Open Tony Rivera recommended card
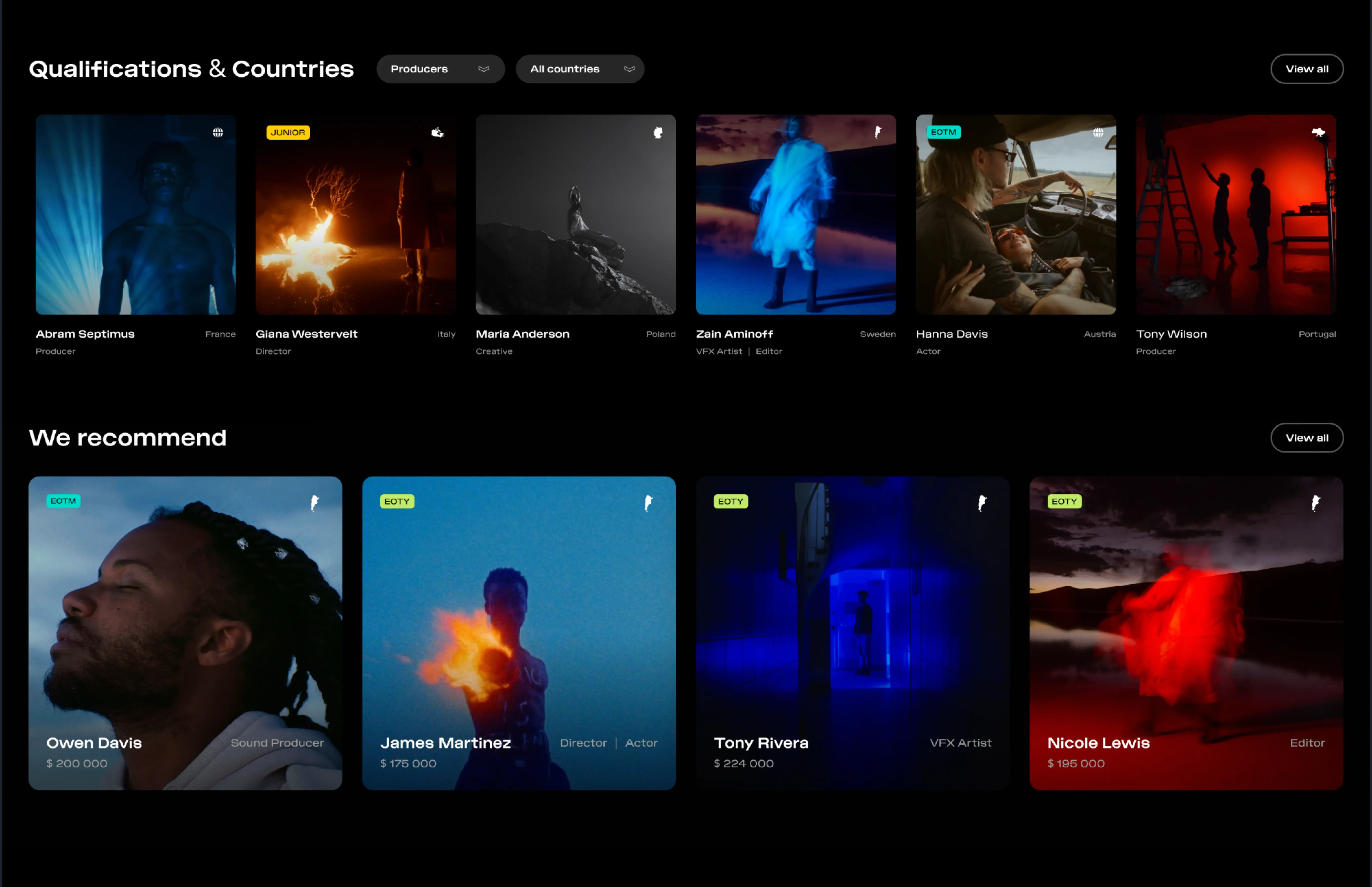 pyautogui.click(x=853, y=633)
